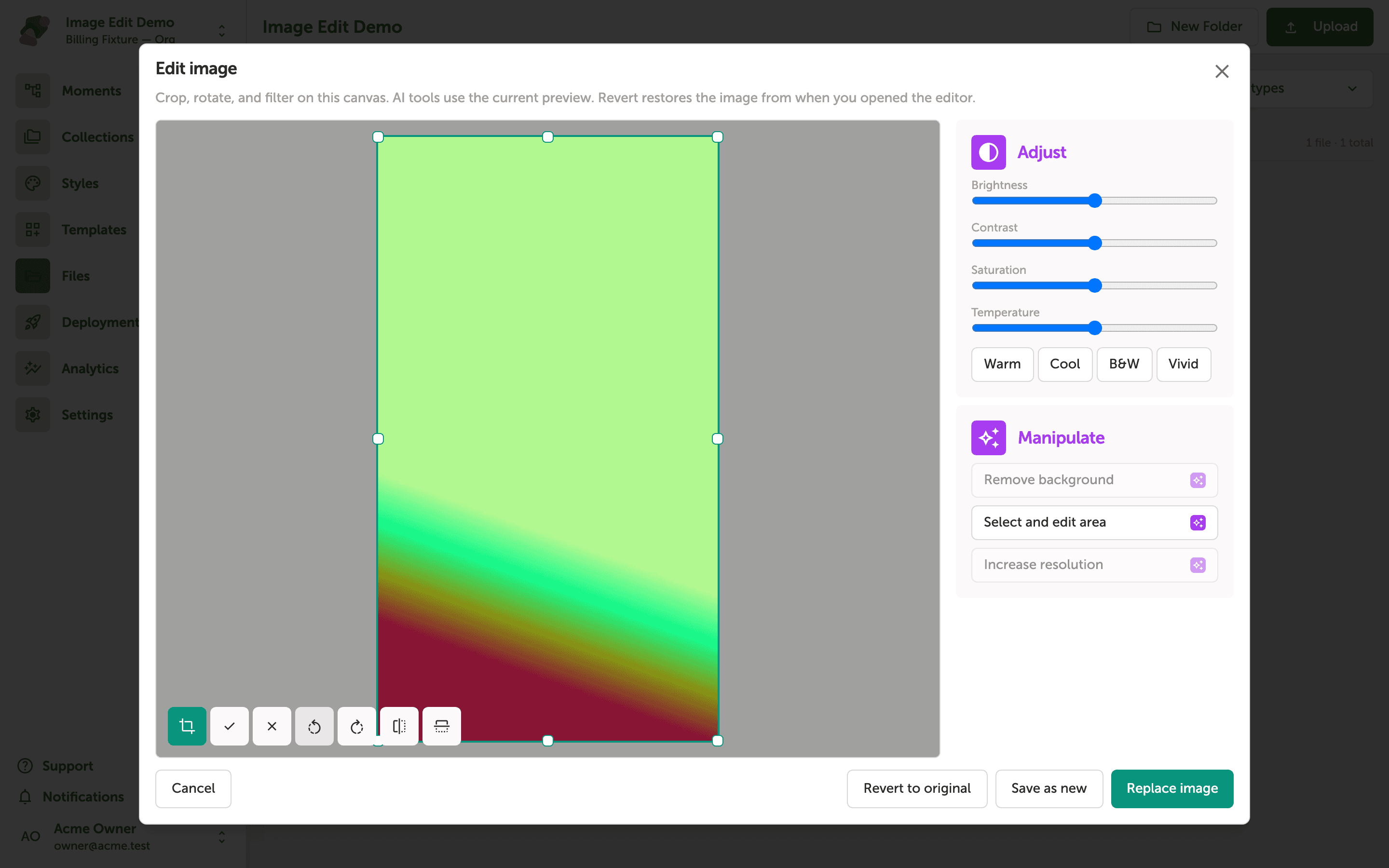Image resolution: width=1389 pixels, height=868 pixels.
Task: Click the Adjust contrast icon
Action: pyautogui.click(x=988, y=152)
